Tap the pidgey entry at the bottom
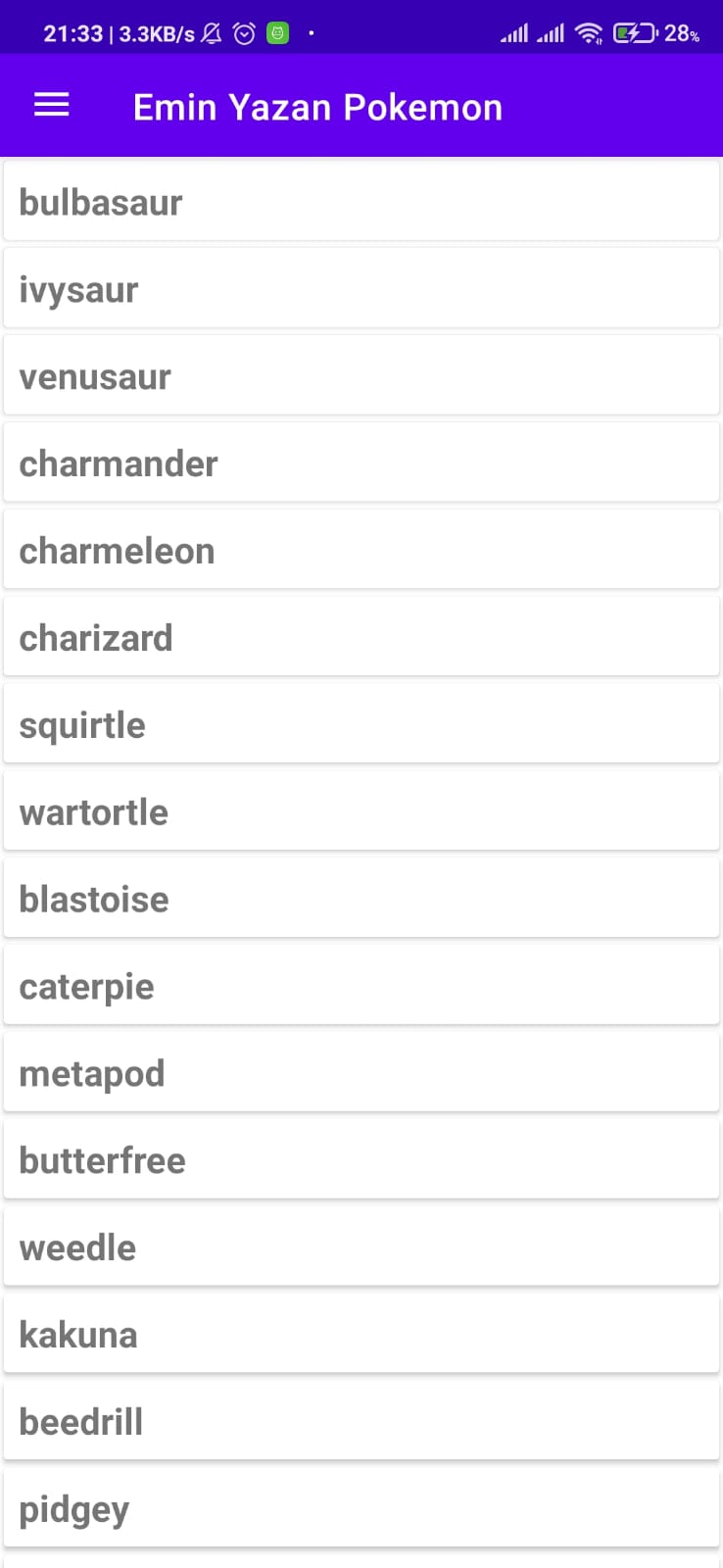The image size is (723, 1568). pos(361,1508)
